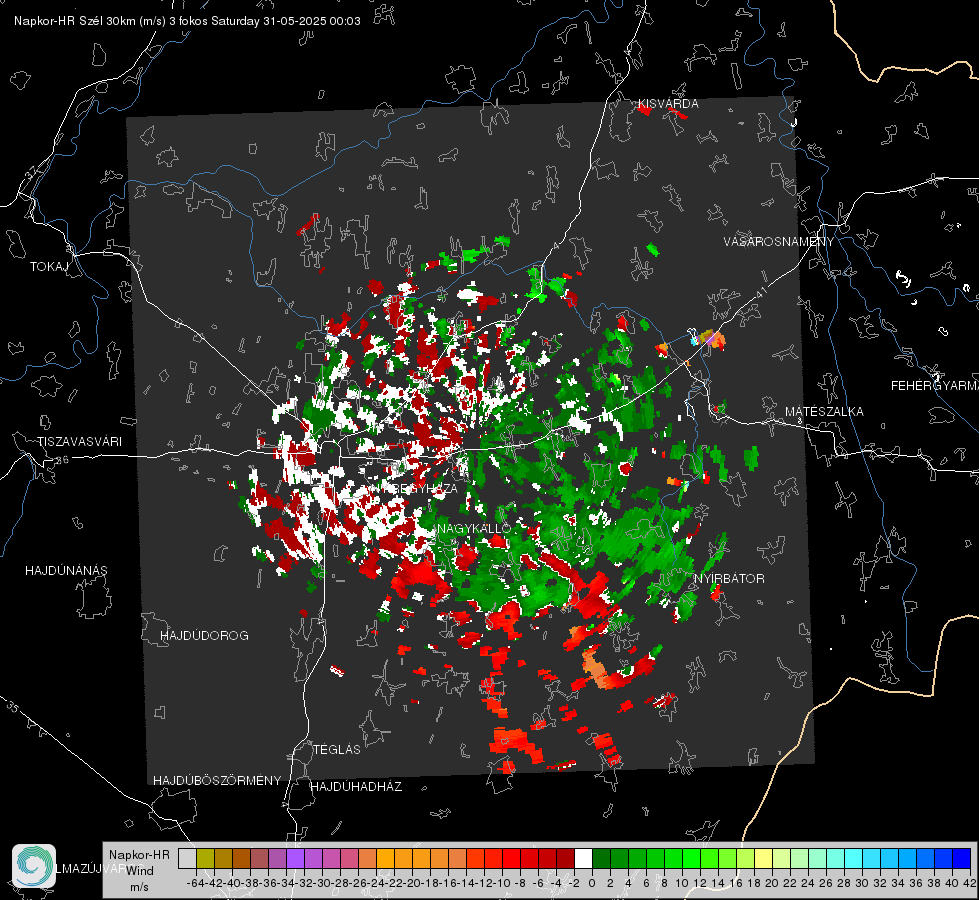Pick the light gray first legend swatch
Image resolution: width=979 pixels, height=900 pixels.
pyautogui.click(x=187, y=859)
